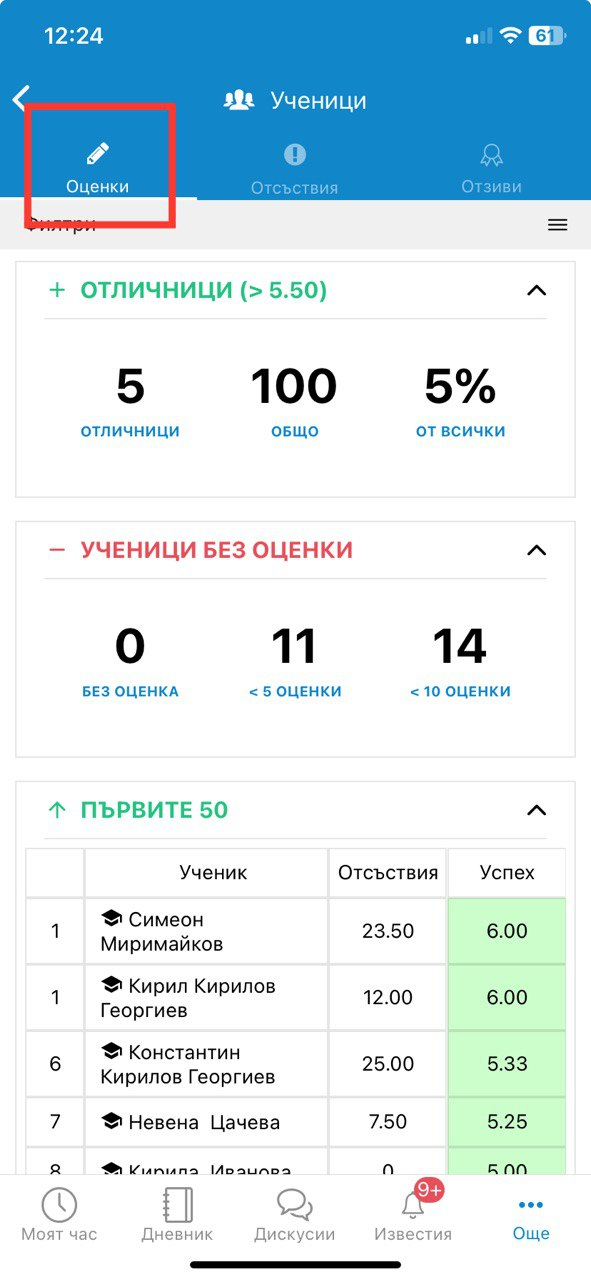Tap the < 5 ОЦЕНКИ link
The width and height of the screenshot is (591, 1280).
(295, 692)
